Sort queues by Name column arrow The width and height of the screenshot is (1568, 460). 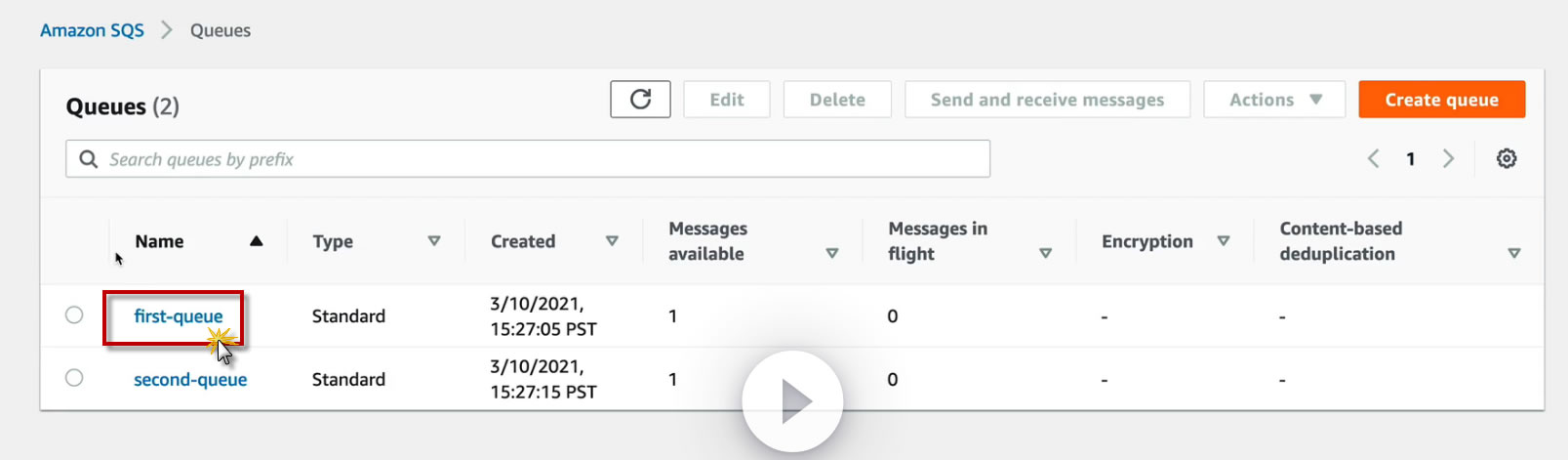(x=256, y=241)
